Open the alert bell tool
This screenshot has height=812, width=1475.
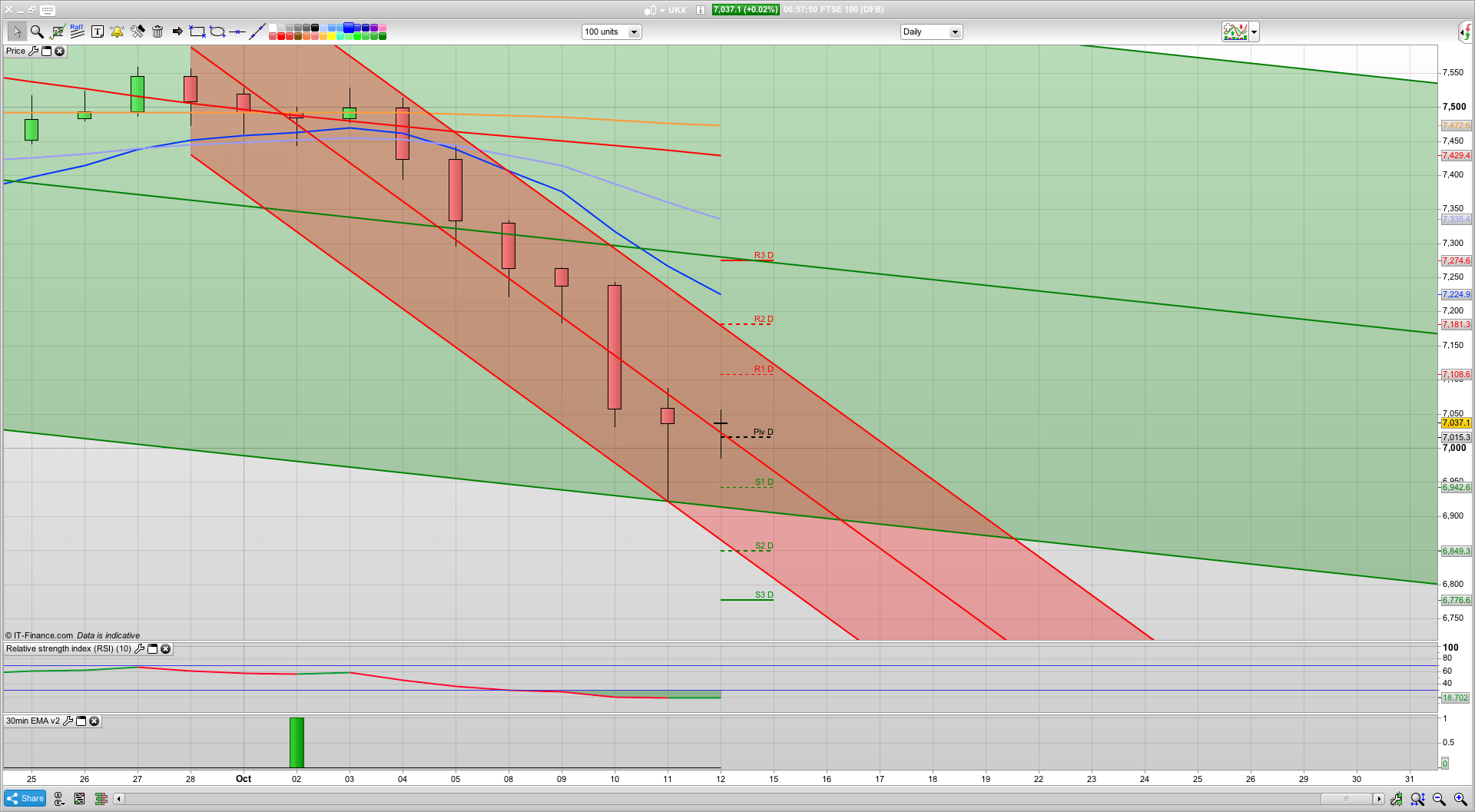click(117, 31)
